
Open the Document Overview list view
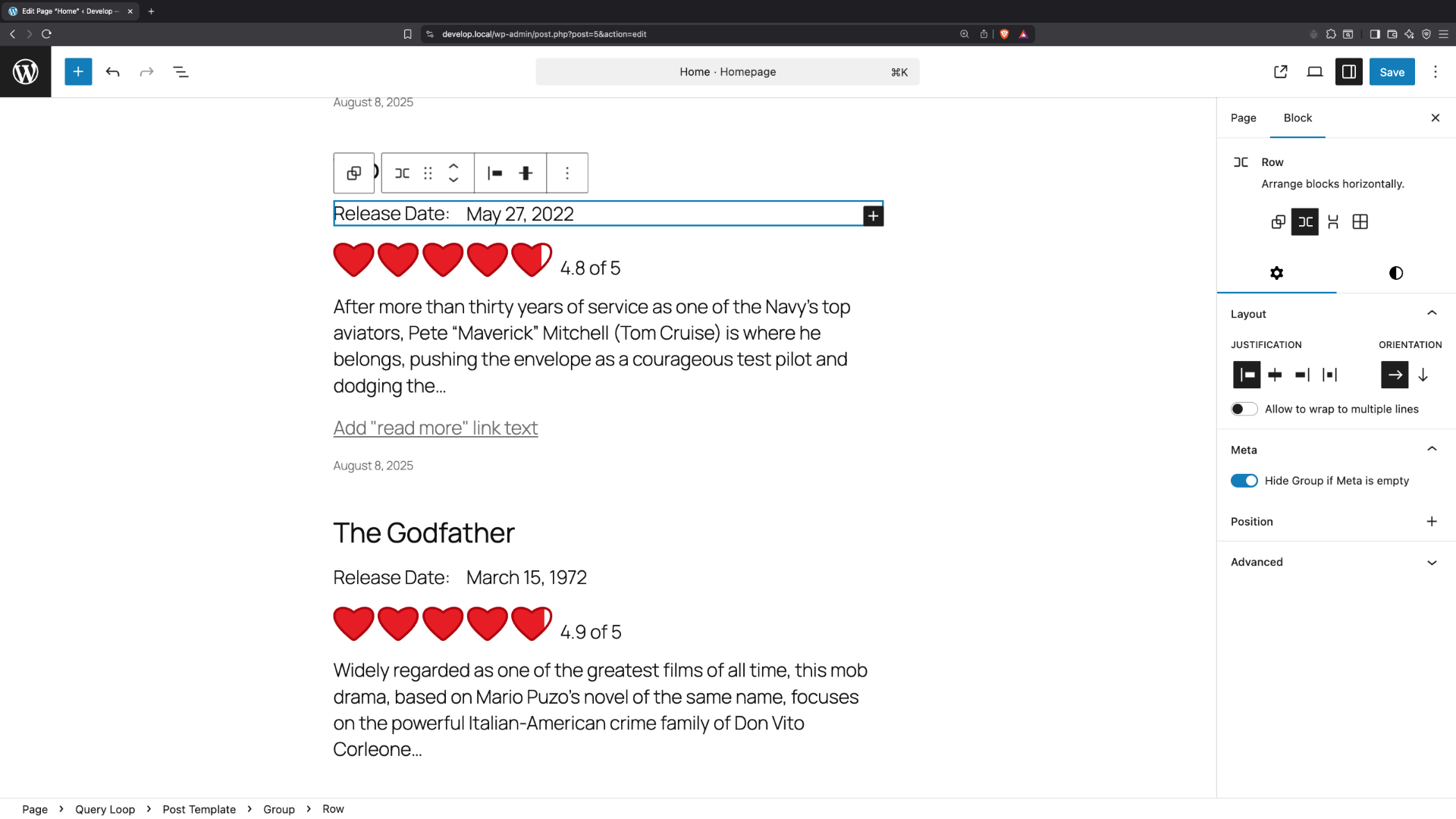180,71
